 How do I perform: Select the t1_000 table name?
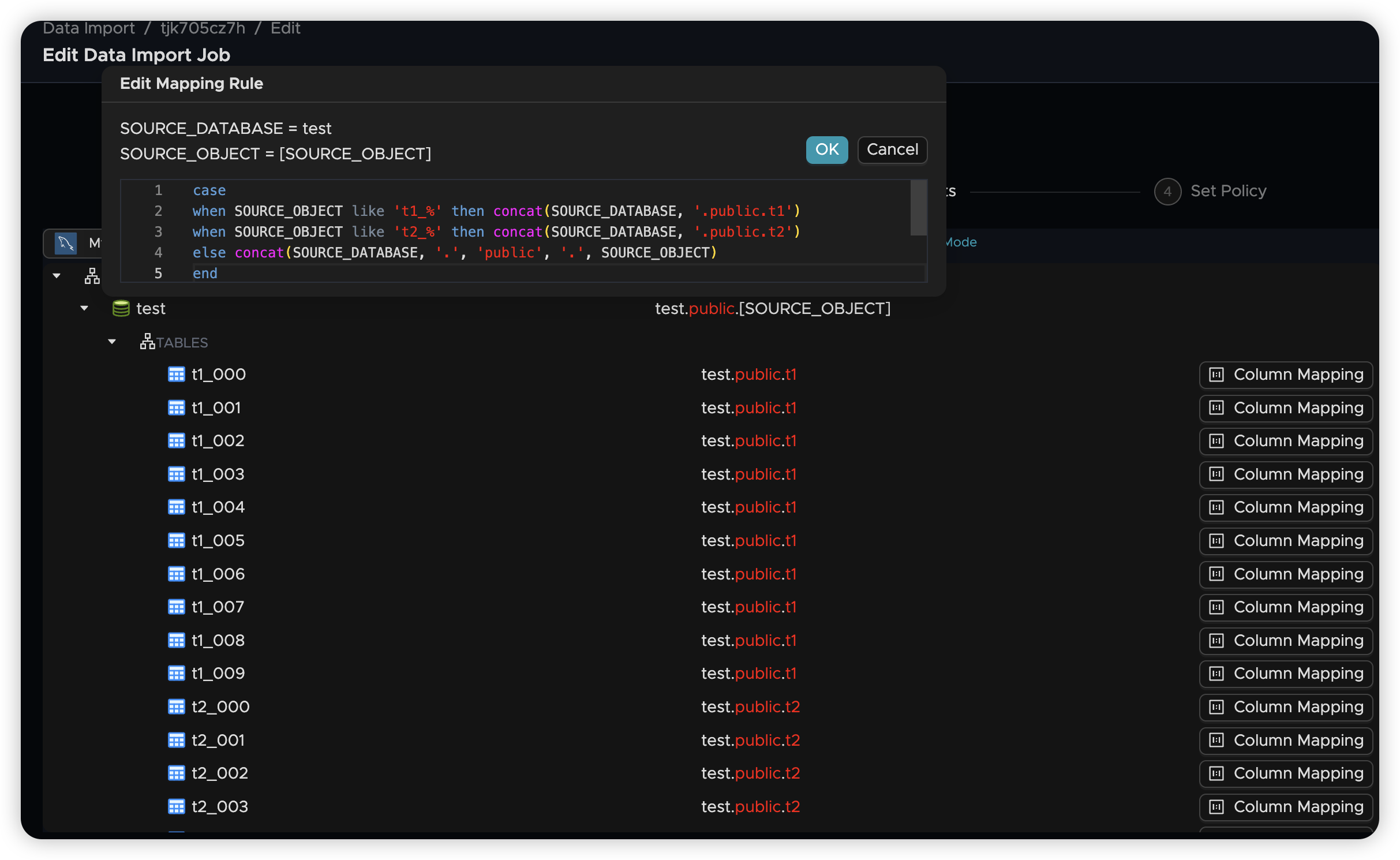click(x=218, y=375)
